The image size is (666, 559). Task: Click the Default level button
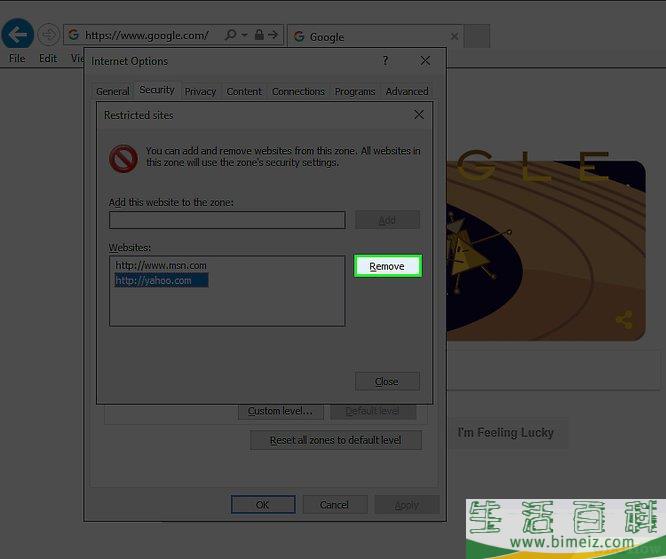[x=373, y=411]
